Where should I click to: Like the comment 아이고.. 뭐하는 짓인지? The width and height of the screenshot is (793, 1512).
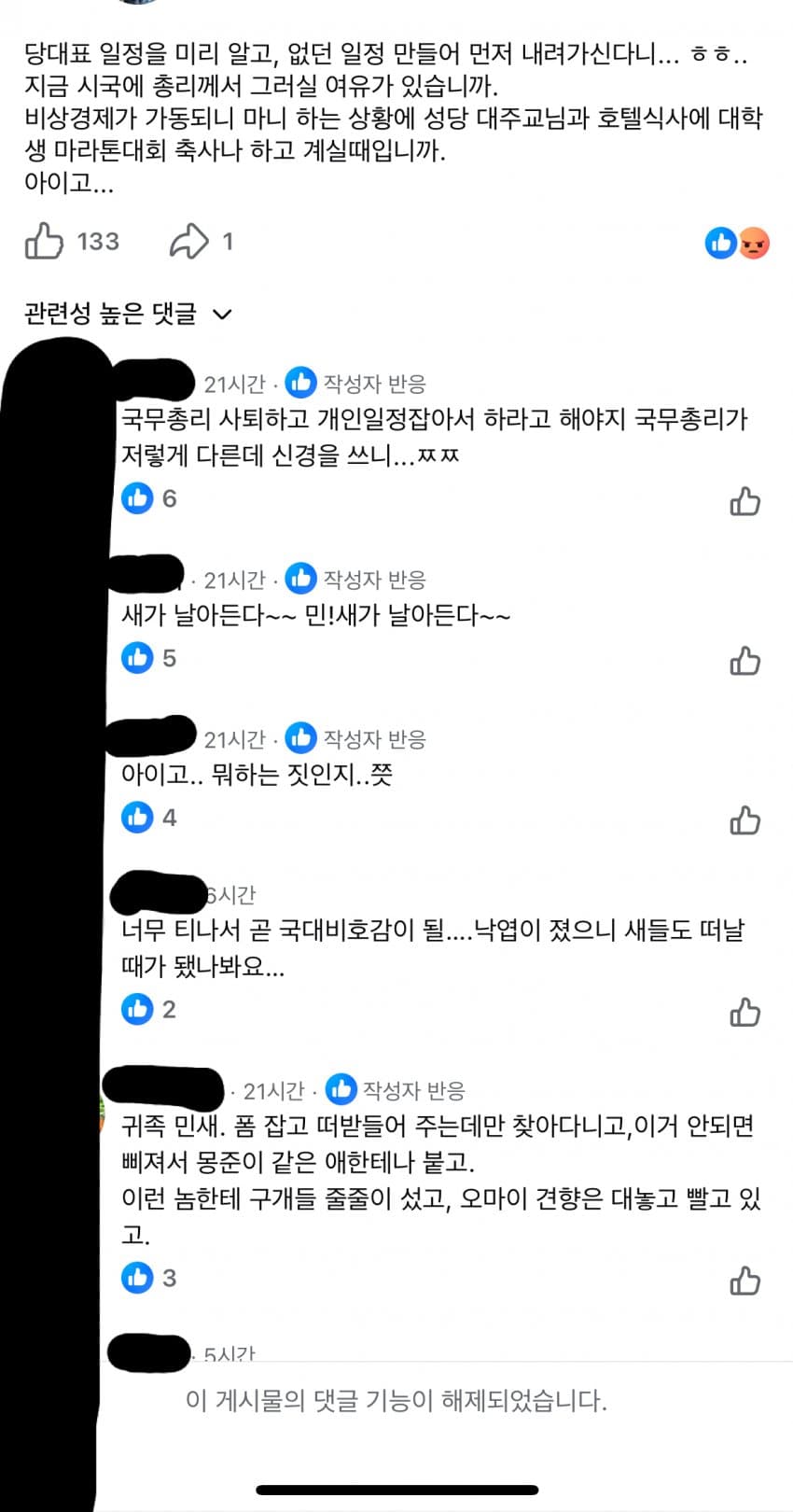coord(744,820)
